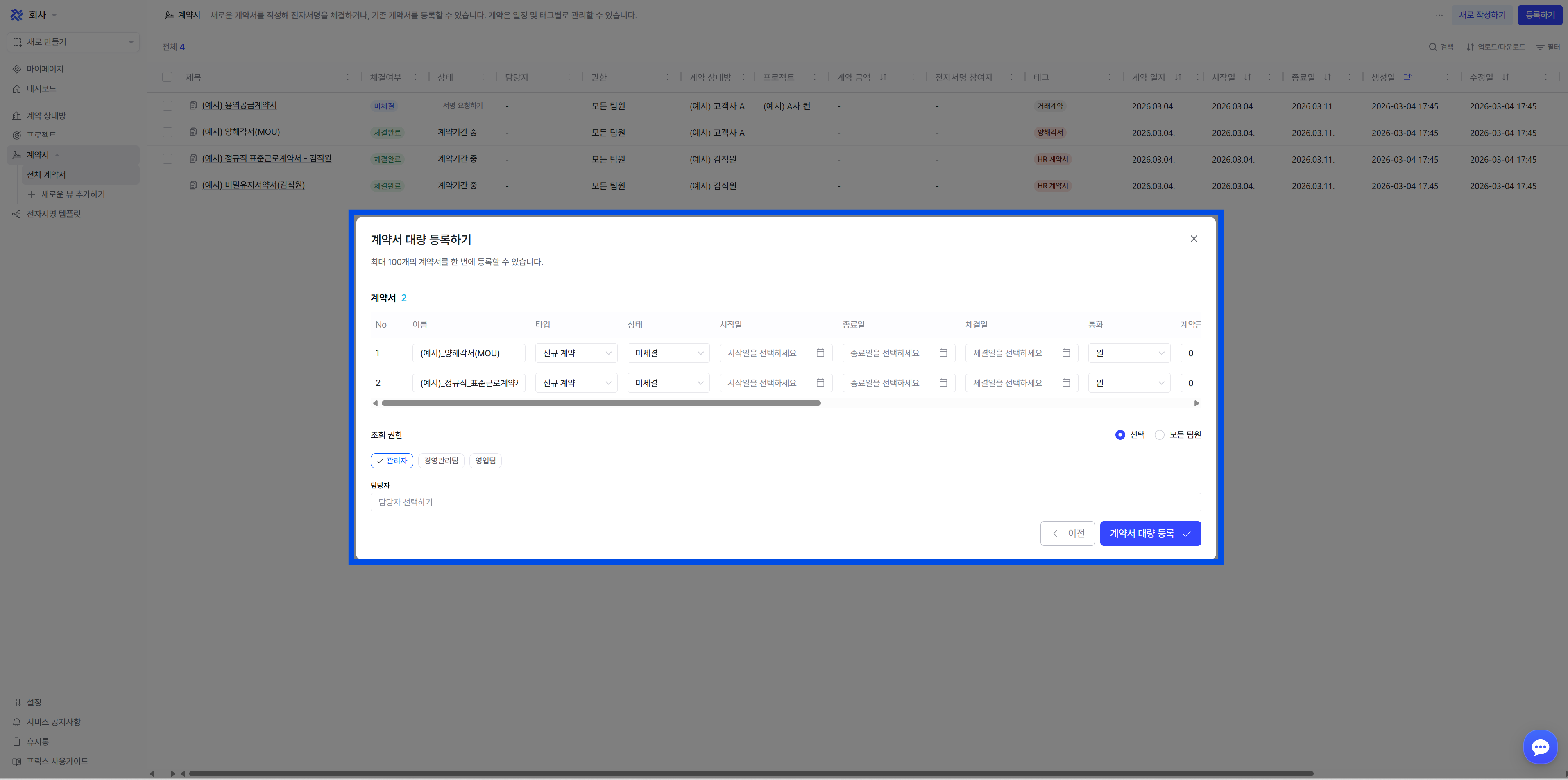This screenshot has height=780, width=1568.
Task: Open row 2 상태 dropdown (미체결)
Action: tap(668, 383)
